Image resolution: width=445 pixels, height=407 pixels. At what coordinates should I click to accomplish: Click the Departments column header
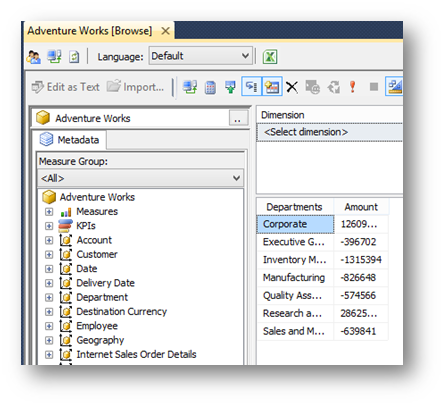(295, 207)
